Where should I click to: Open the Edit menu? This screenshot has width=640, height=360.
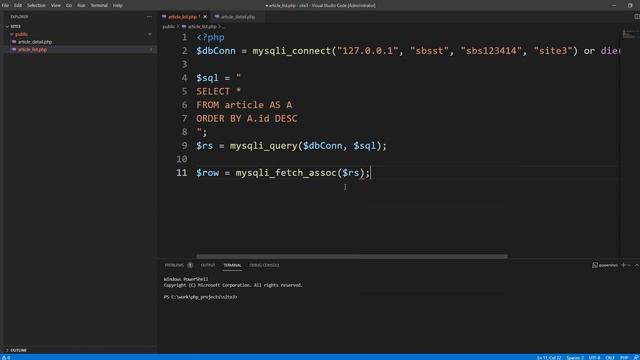tap(18, 5)
